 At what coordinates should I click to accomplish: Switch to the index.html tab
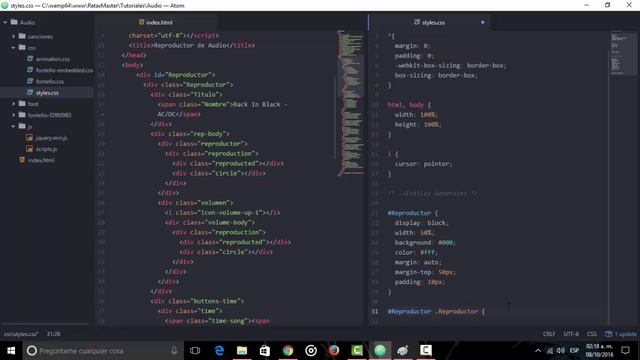(x=156, y=22)
